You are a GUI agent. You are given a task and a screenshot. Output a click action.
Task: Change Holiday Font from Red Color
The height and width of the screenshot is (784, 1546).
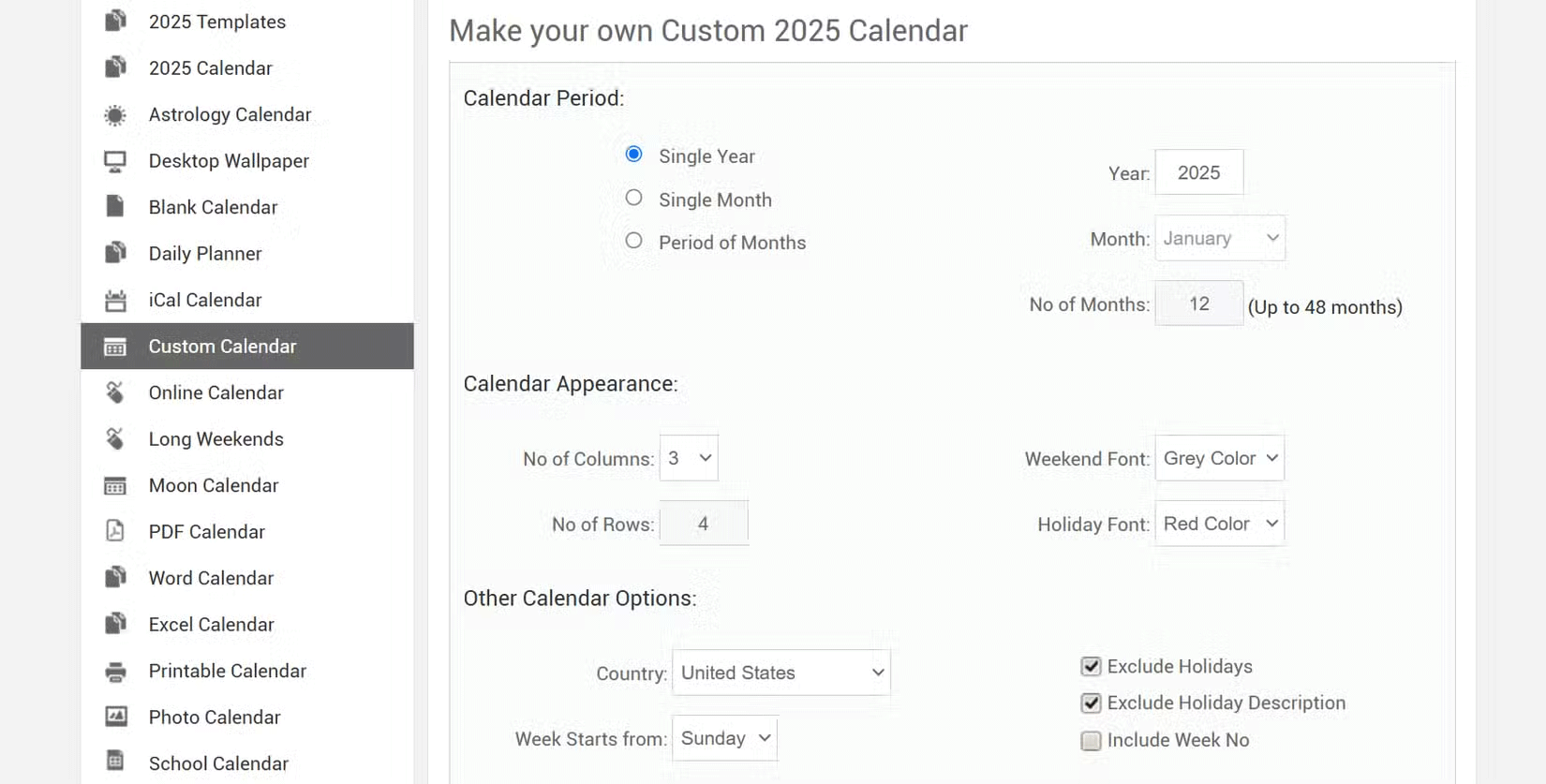[x=1218, y=523]
